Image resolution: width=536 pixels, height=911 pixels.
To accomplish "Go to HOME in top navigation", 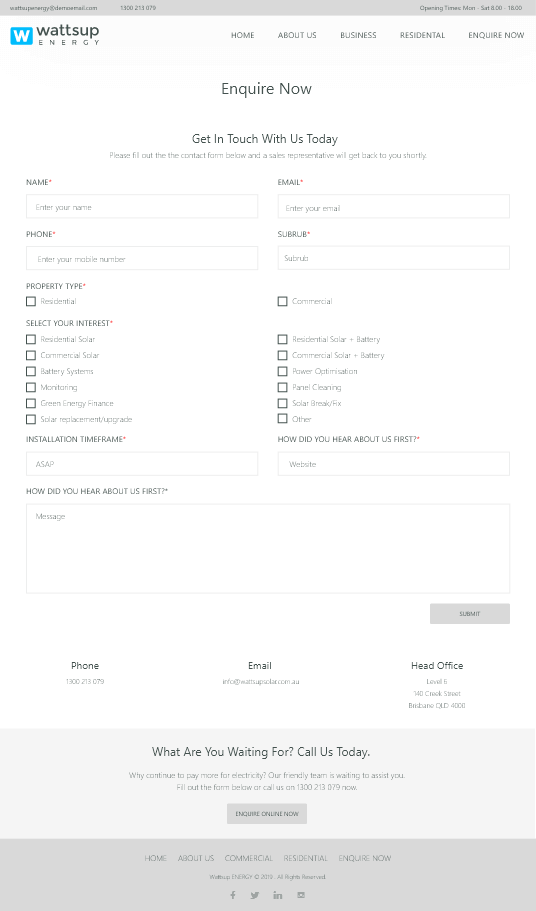I will point(243,35).
